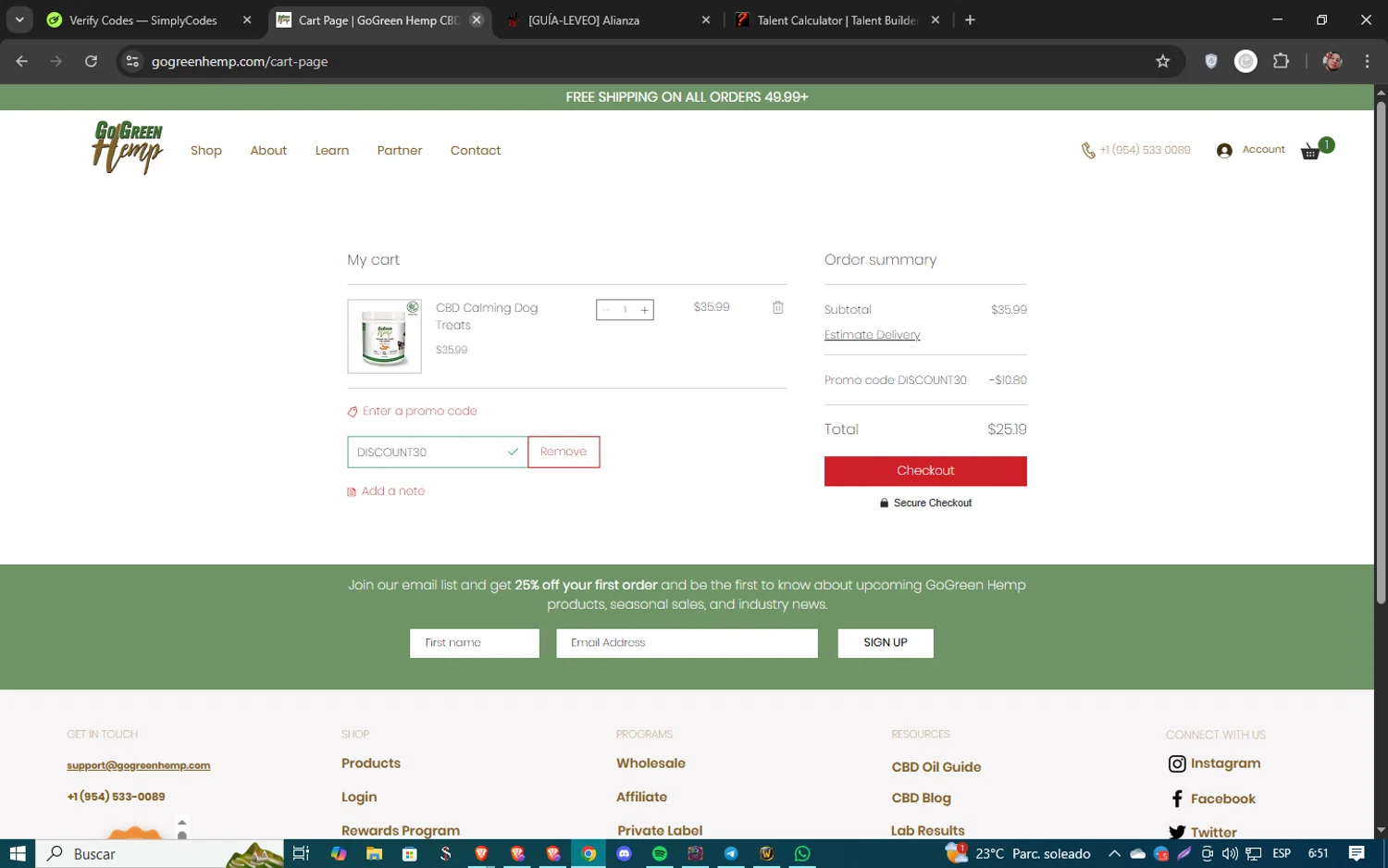The image size is (1388, 868).
Task: Open the Shop menu
Action: pyautogui.click(x=206, y=150)
